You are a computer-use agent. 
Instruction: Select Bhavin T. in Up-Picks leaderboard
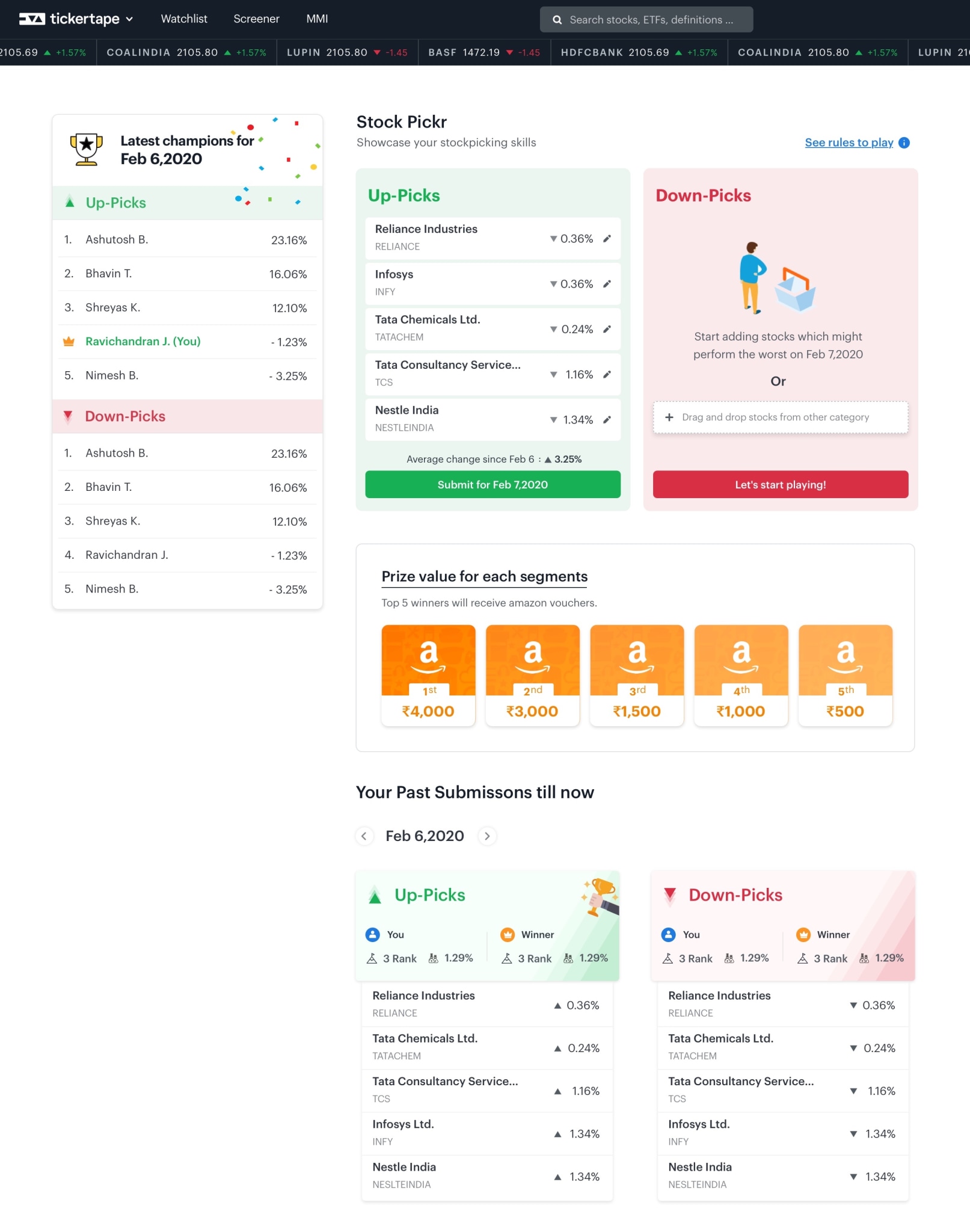(187, 274)
